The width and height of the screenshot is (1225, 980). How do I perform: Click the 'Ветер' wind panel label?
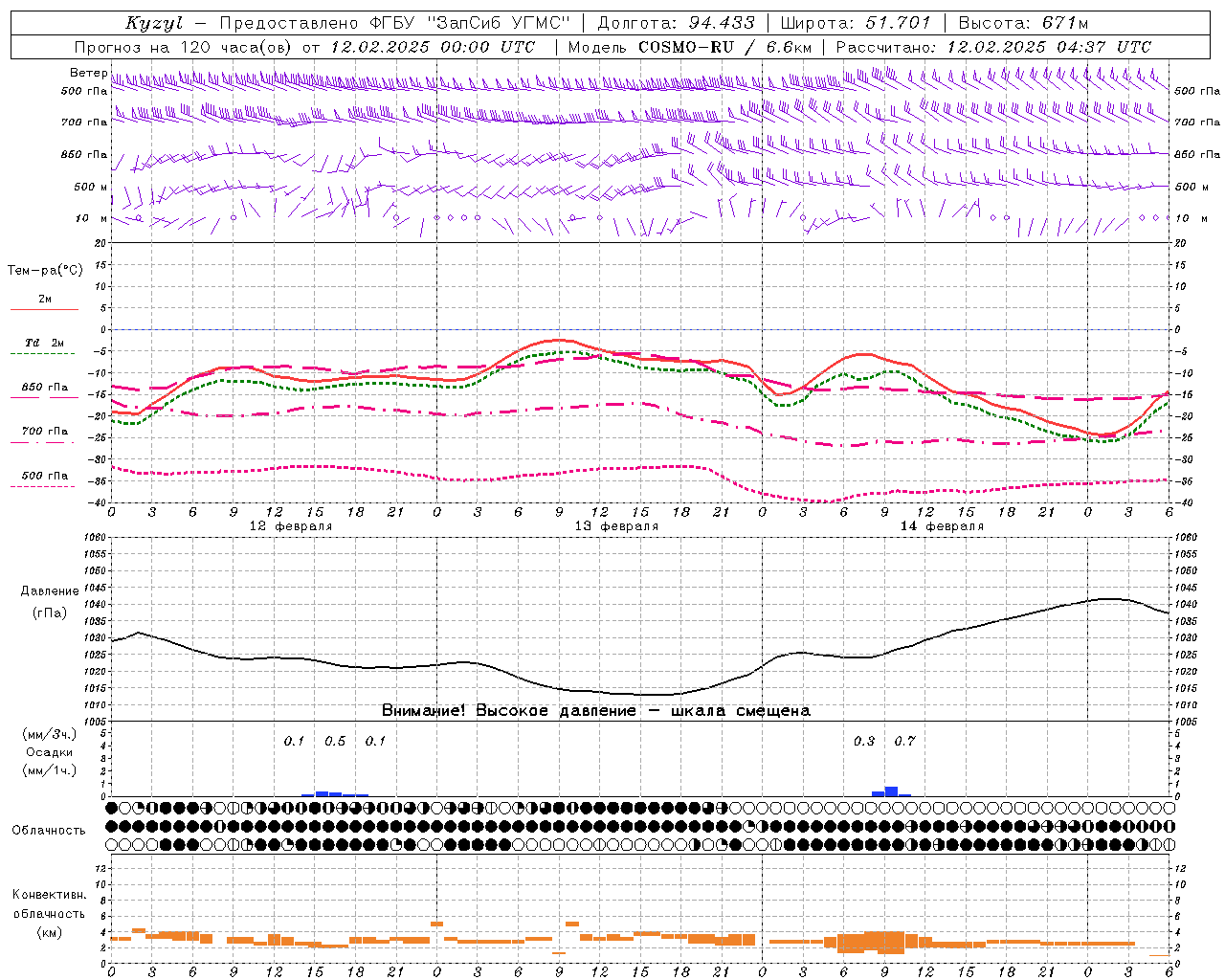tap(88, 73)
